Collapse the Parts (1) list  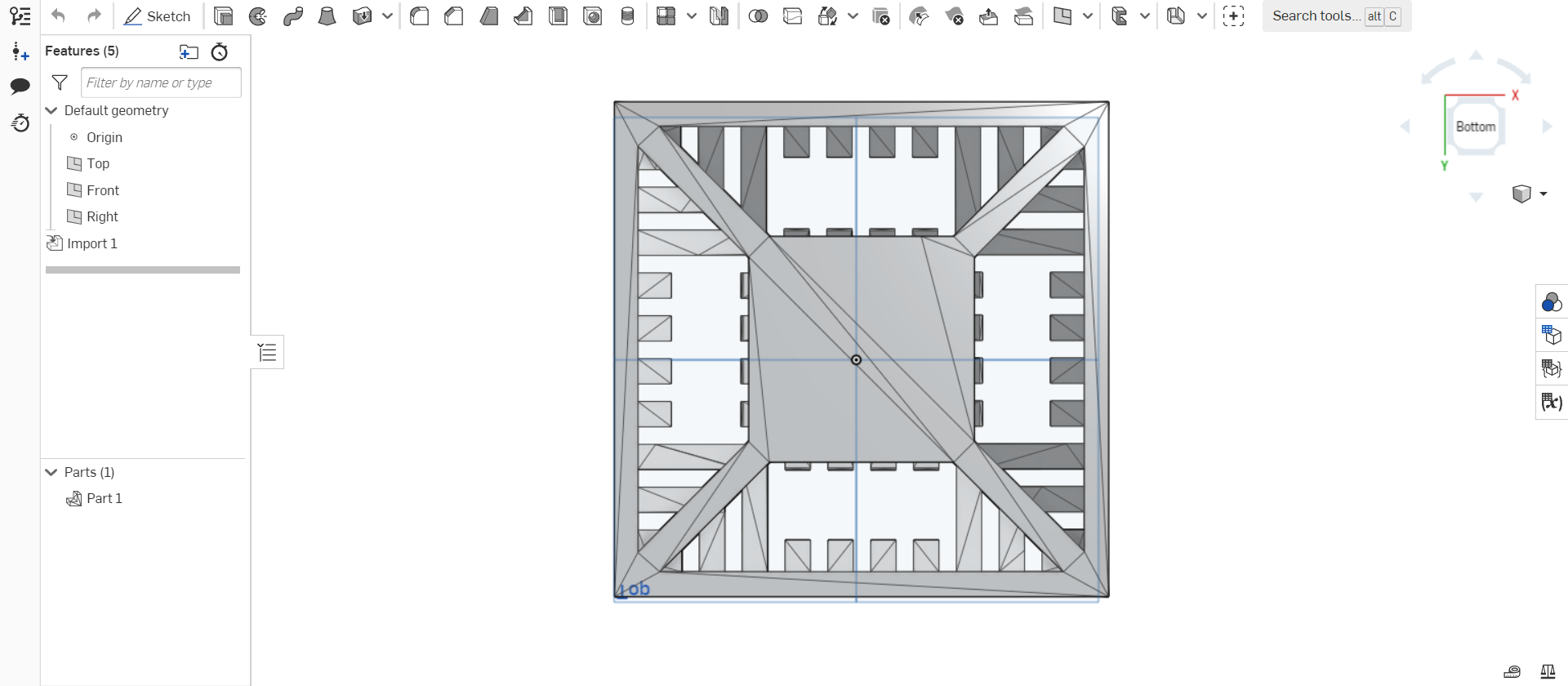tap(51, 472)
